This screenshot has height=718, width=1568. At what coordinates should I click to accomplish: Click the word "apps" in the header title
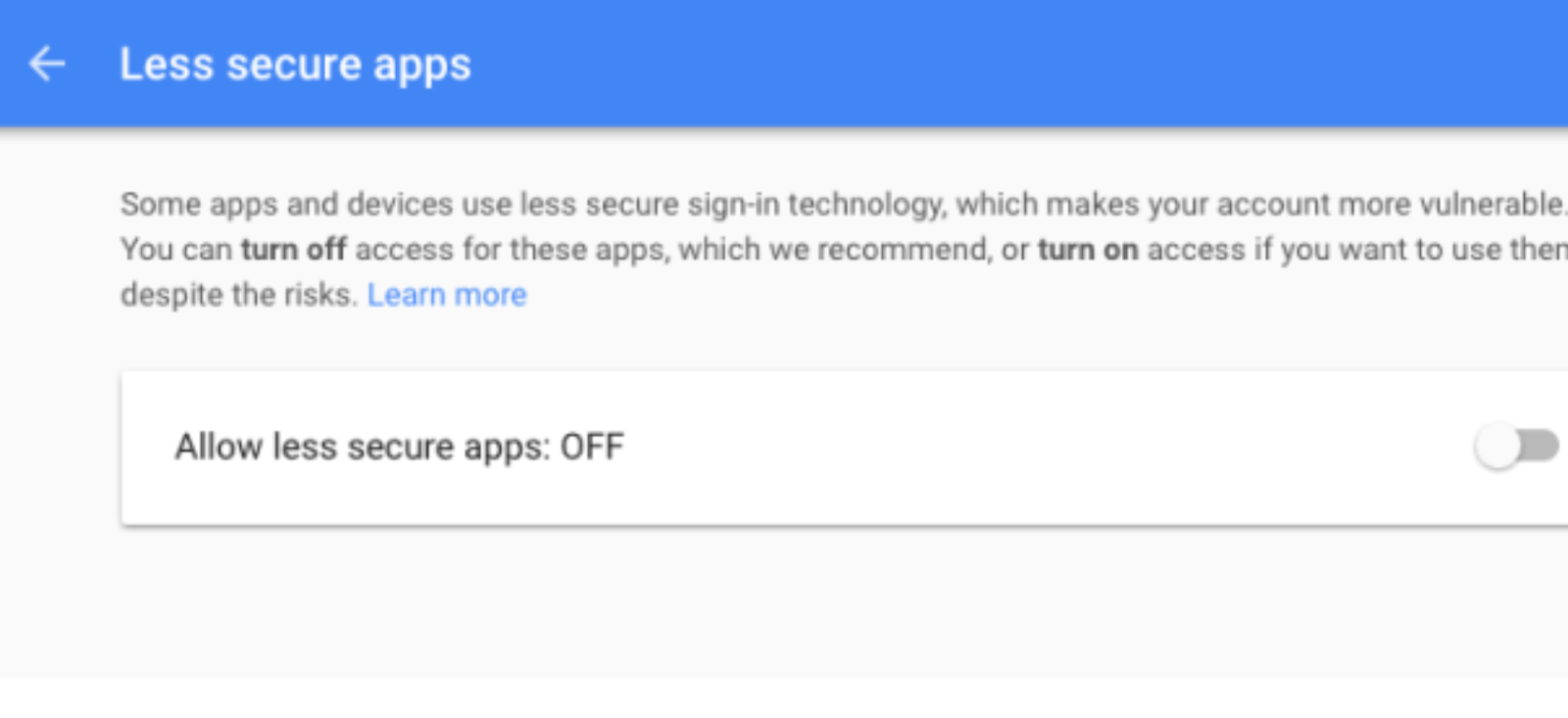[x=422, y=67]
